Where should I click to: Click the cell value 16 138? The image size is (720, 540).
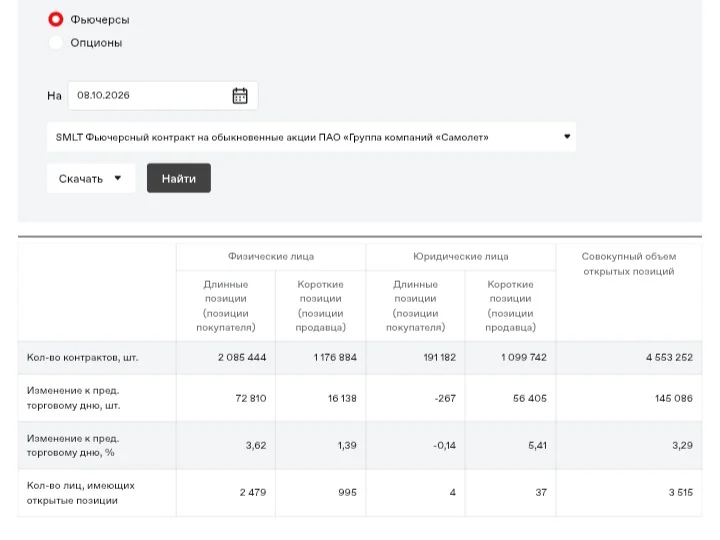(342, 398)
